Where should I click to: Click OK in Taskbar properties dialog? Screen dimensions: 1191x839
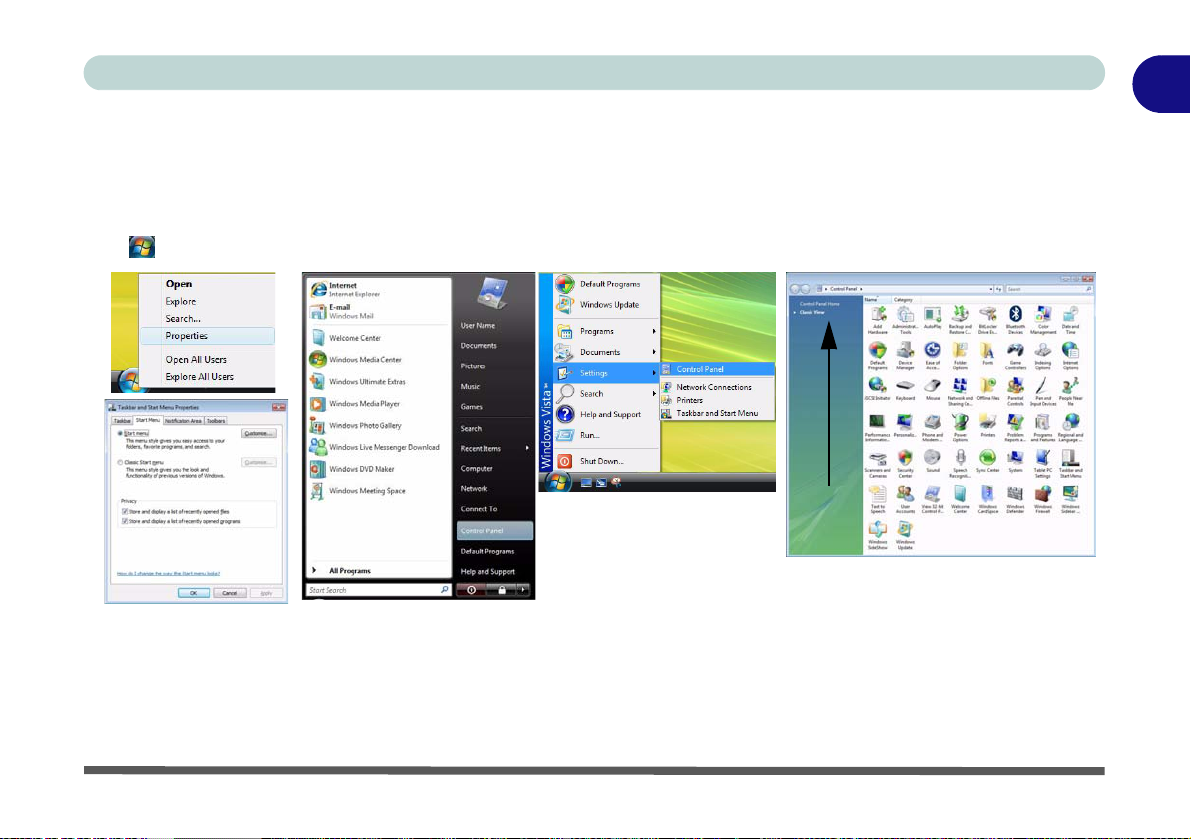(x=194, y=593)
